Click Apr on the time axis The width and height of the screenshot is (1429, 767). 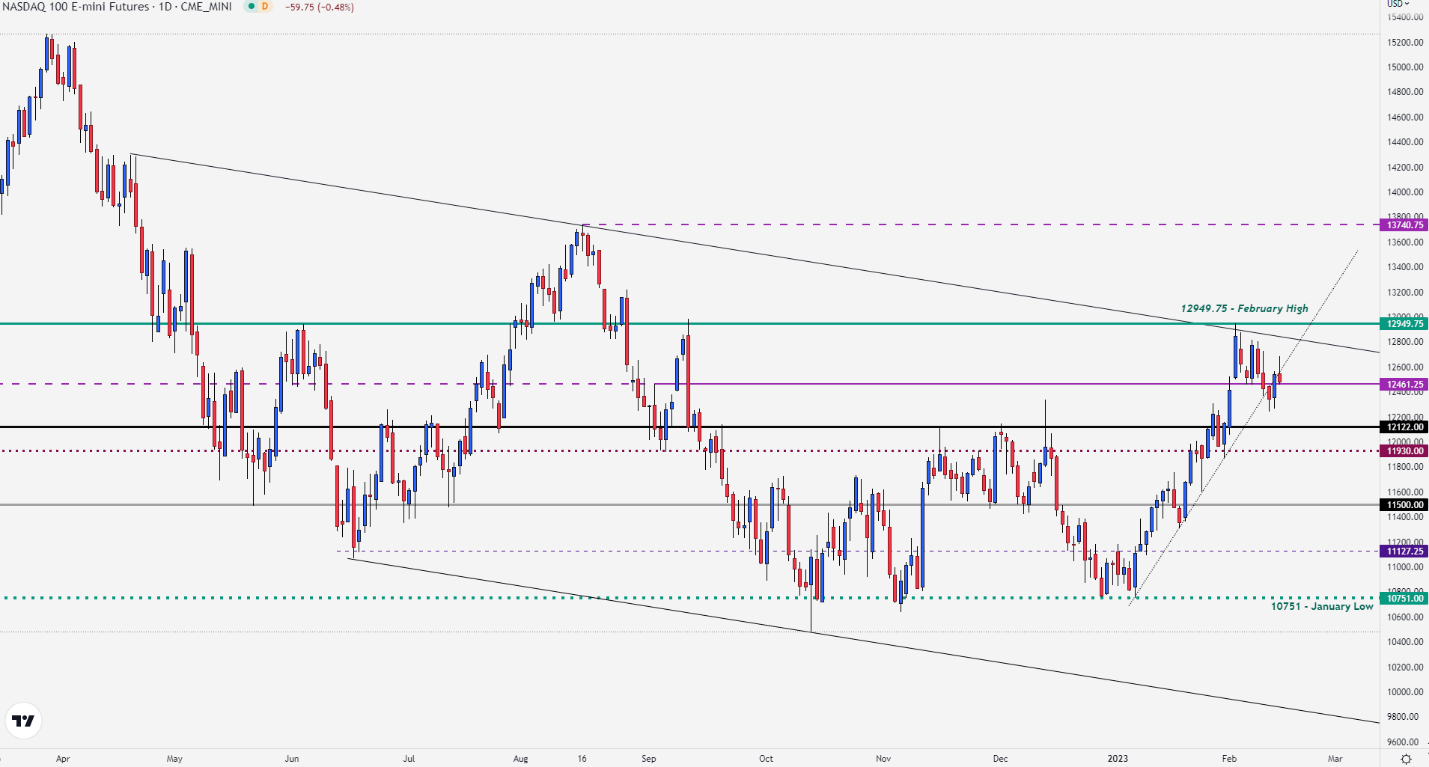(64, 759)
